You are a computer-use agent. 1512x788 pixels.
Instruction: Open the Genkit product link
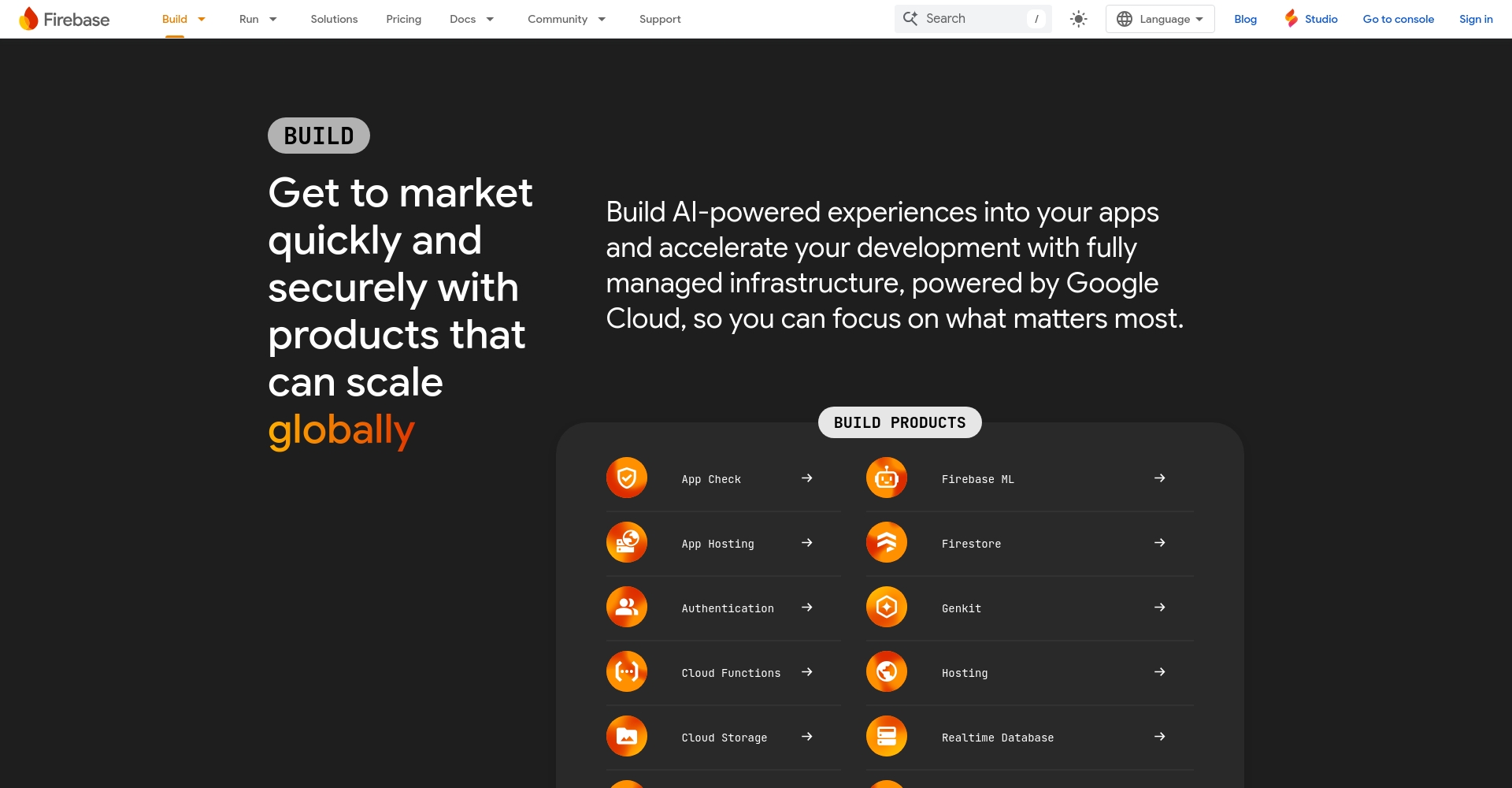(x=962, y=608)
